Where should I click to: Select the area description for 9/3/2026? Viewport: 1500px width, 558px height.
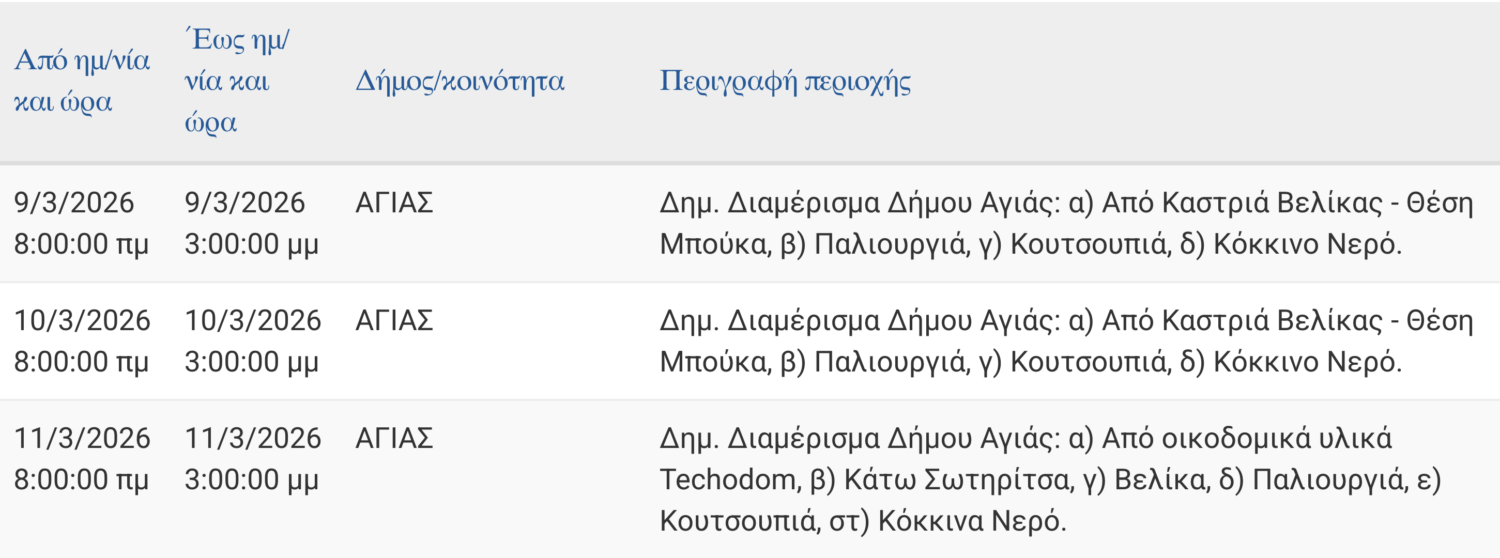click(x=1066, y=223)
